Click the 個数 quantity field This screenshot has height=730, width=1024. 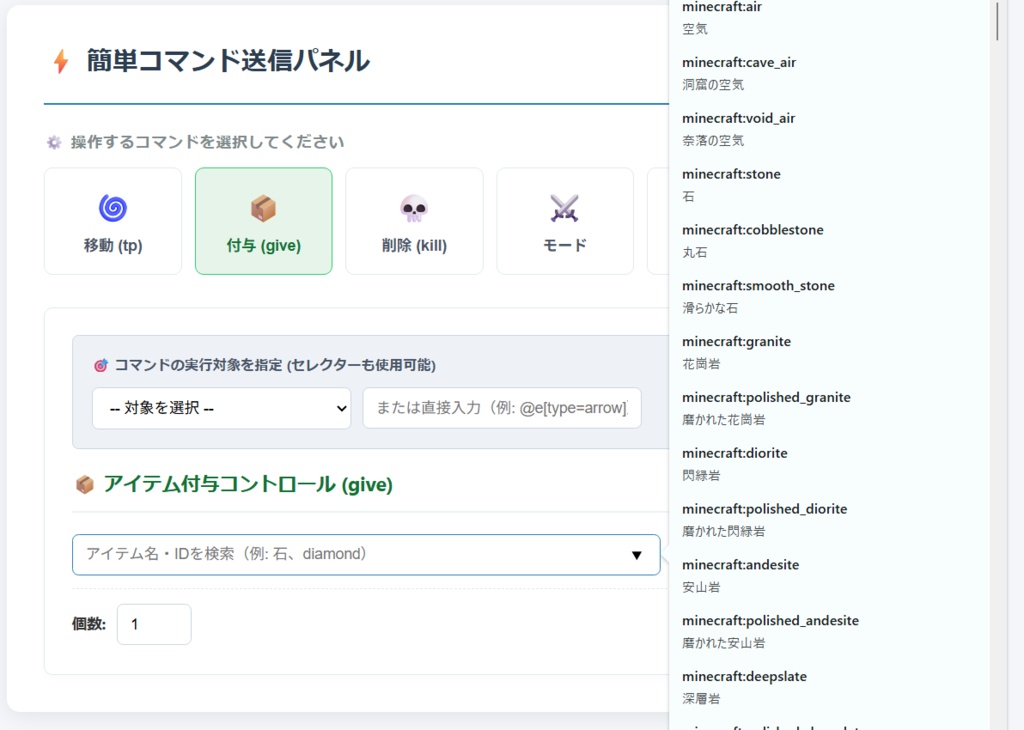click(x=154, y=624)
